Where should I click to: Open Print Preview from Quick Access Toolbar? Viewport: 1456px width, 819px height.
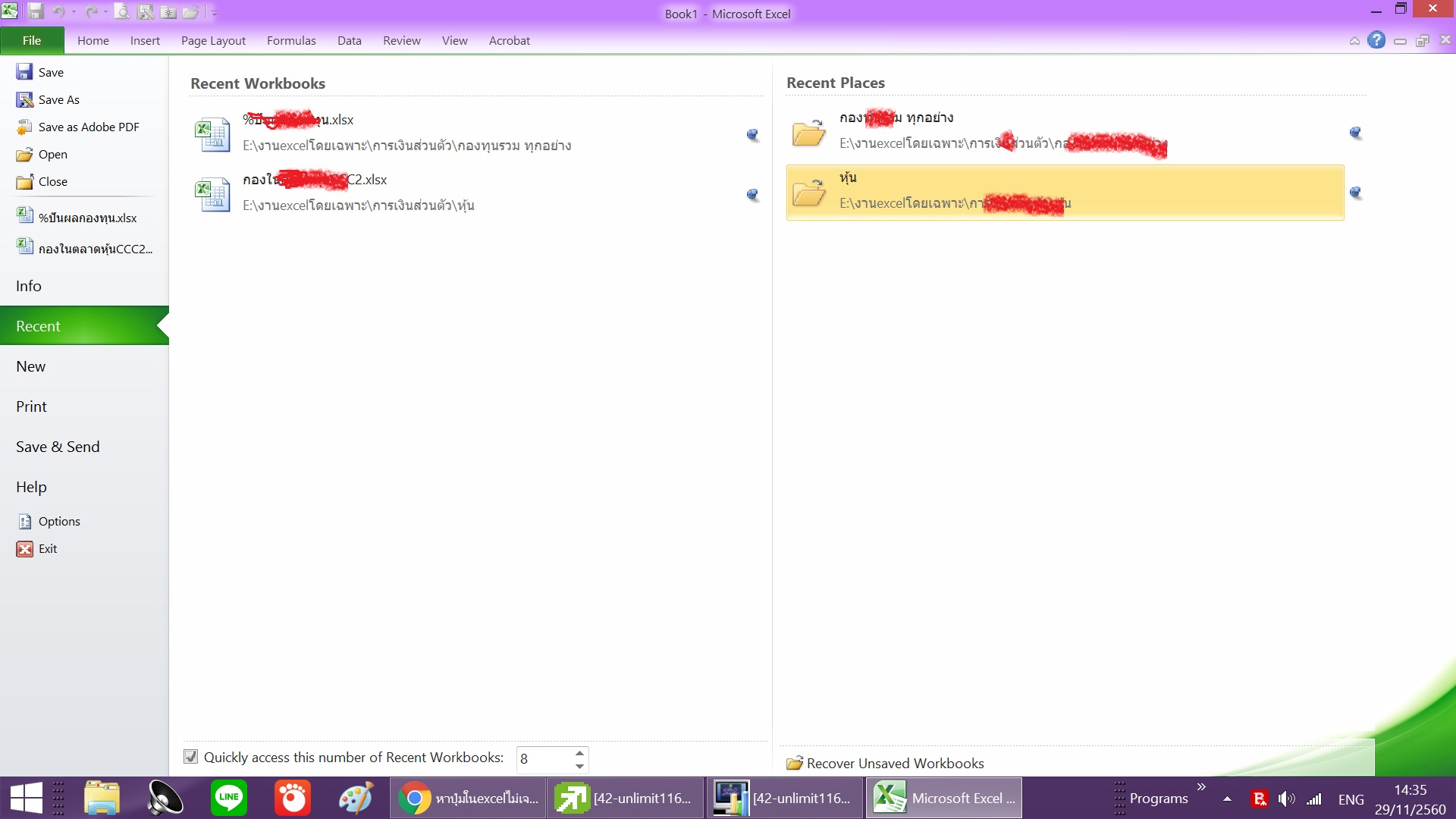pyautogui.click(x=122, y=11)
